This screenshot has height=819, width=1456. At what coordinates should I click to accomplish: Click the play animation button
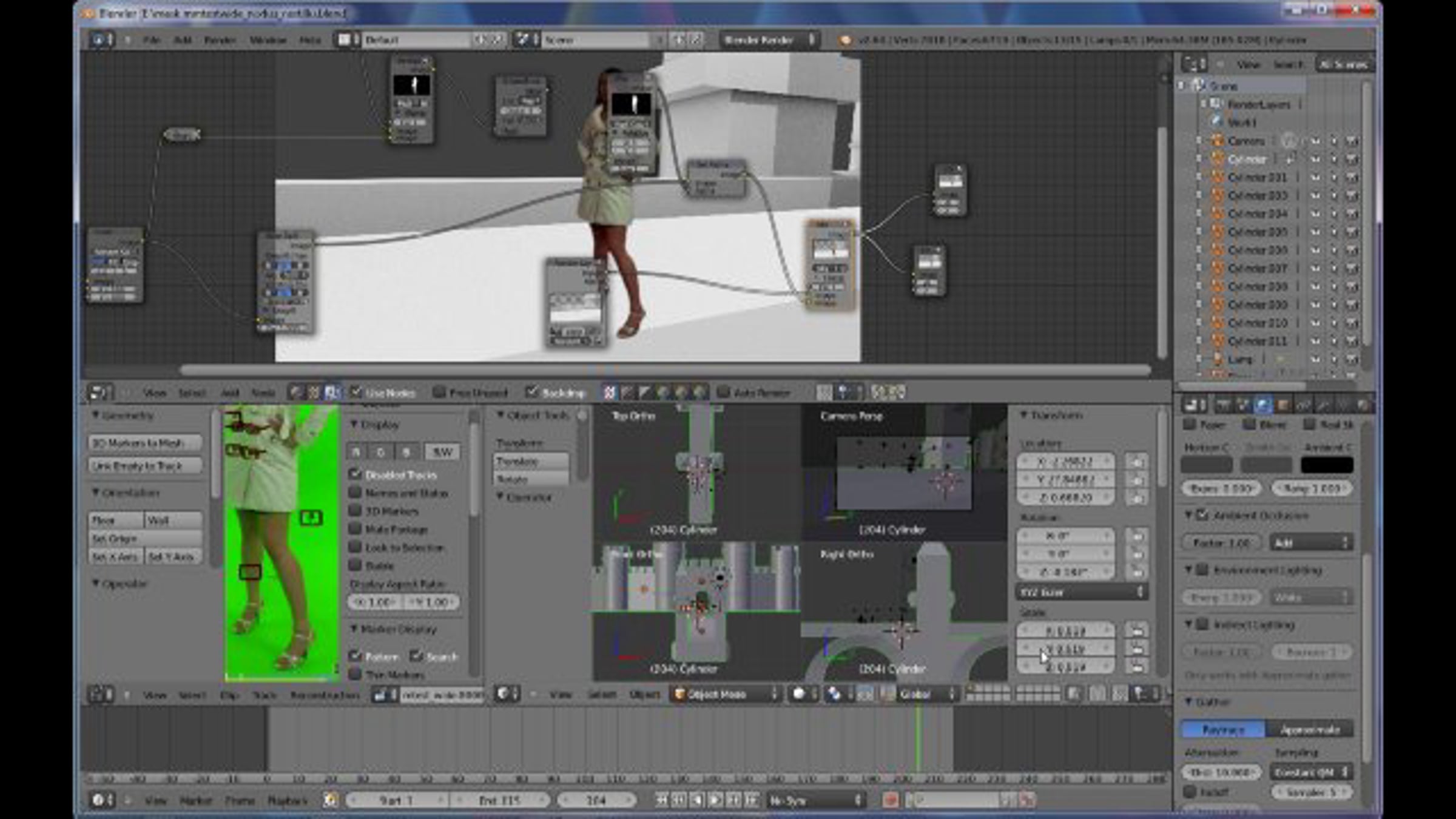point(715,800)
